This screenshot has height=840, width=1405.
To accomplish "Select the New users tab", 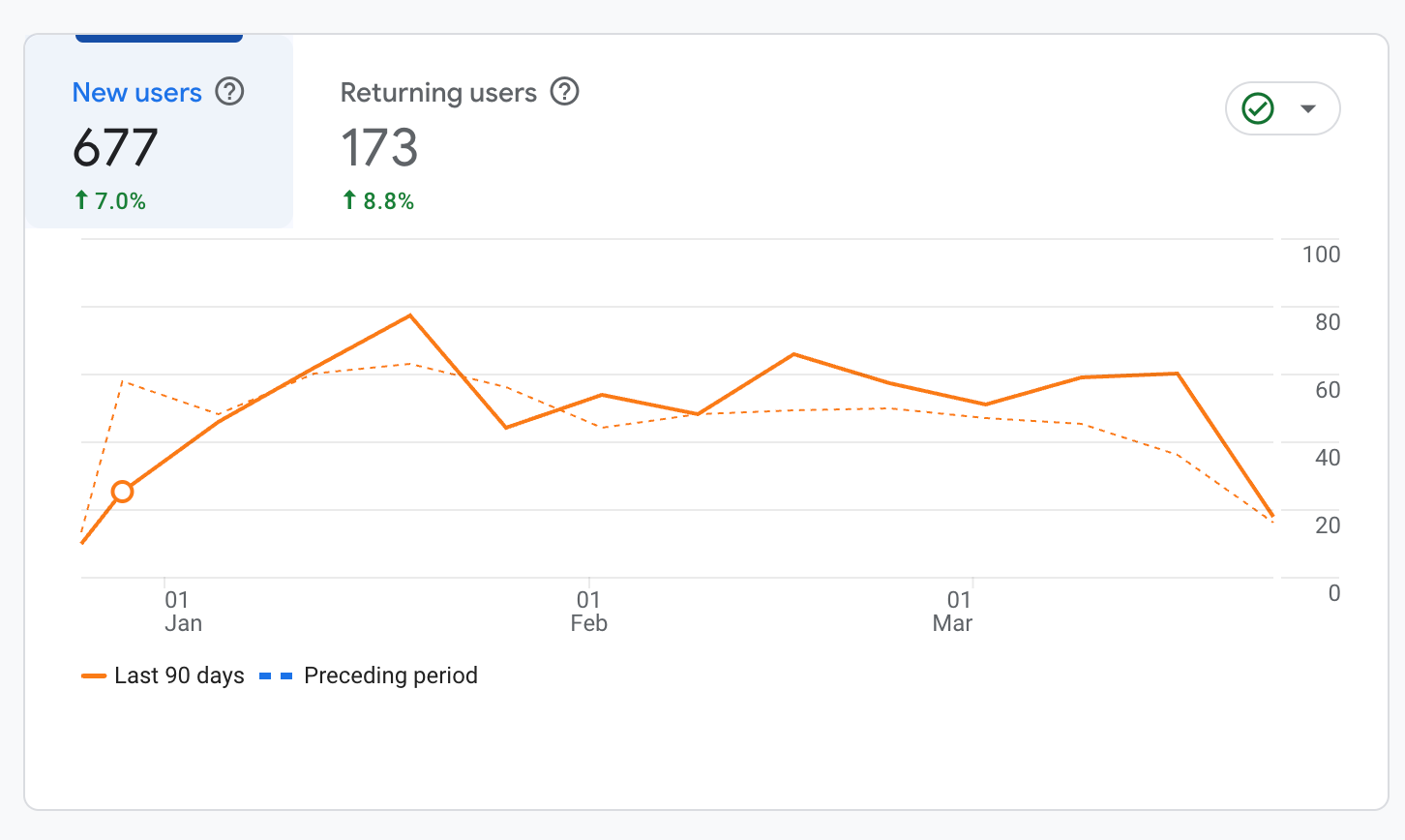I will point(136,92).
